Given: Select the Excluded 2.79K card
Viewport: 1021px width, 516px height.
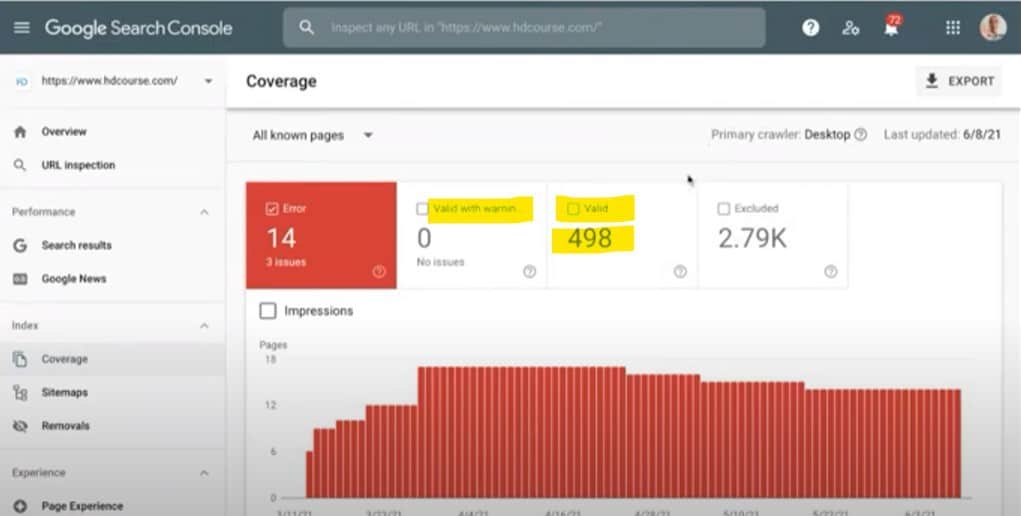Looking at the screenshot, I should (773, 235).
